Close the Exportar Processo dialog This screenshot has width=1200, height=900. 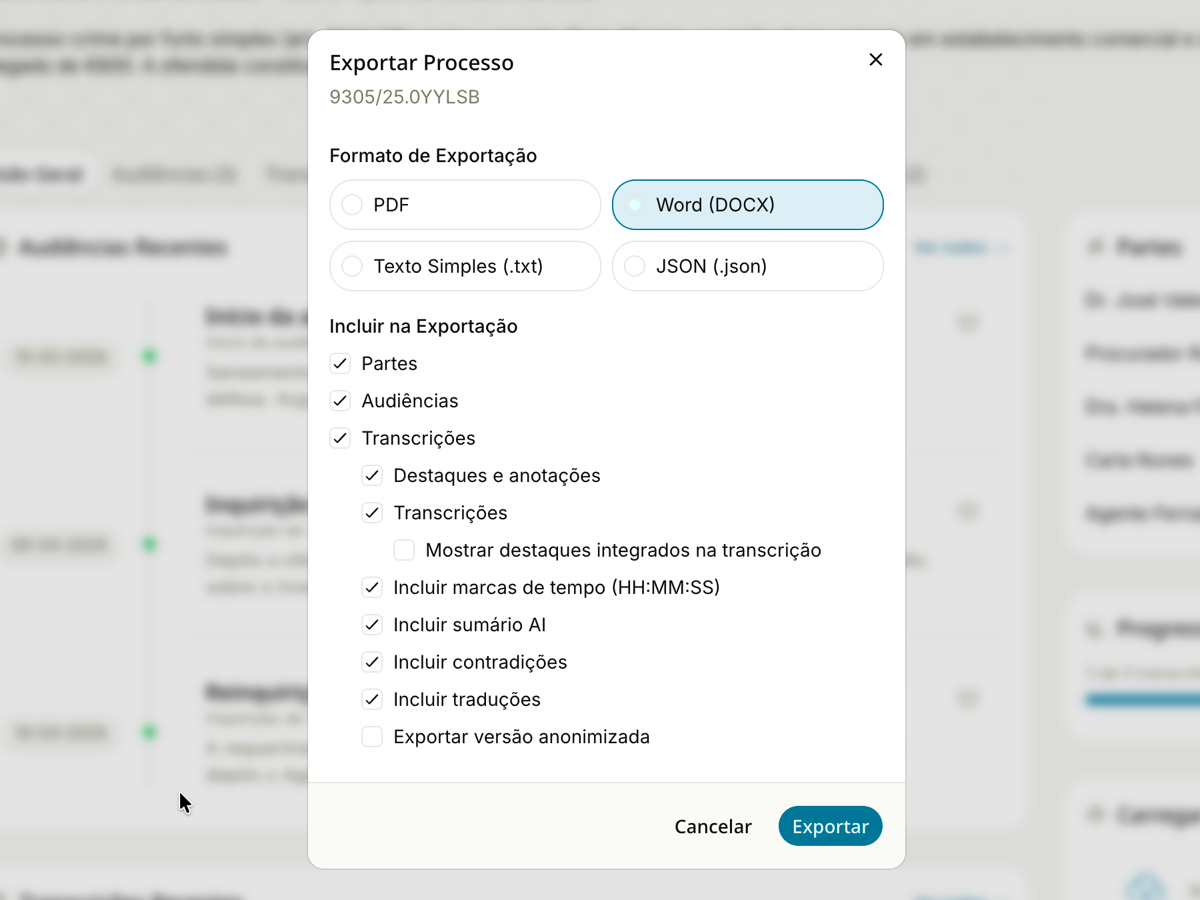tap(875, 60)
